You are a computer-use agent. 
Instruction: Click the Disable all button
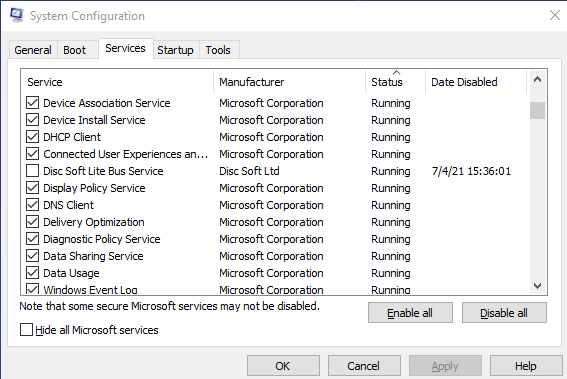[504, 312]
